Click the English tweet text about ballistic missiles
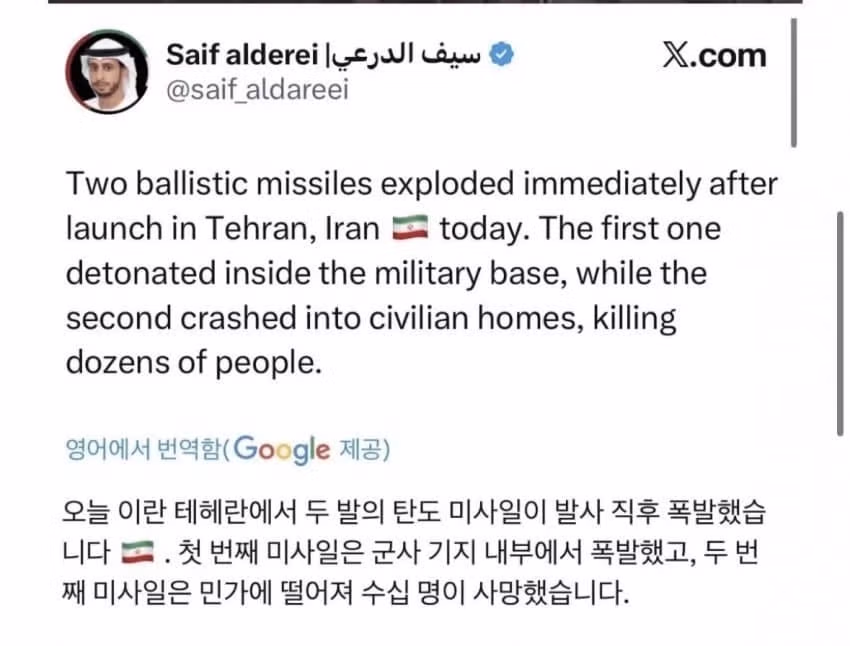Viewport: 850px width, 646px height. click(420, 273)
